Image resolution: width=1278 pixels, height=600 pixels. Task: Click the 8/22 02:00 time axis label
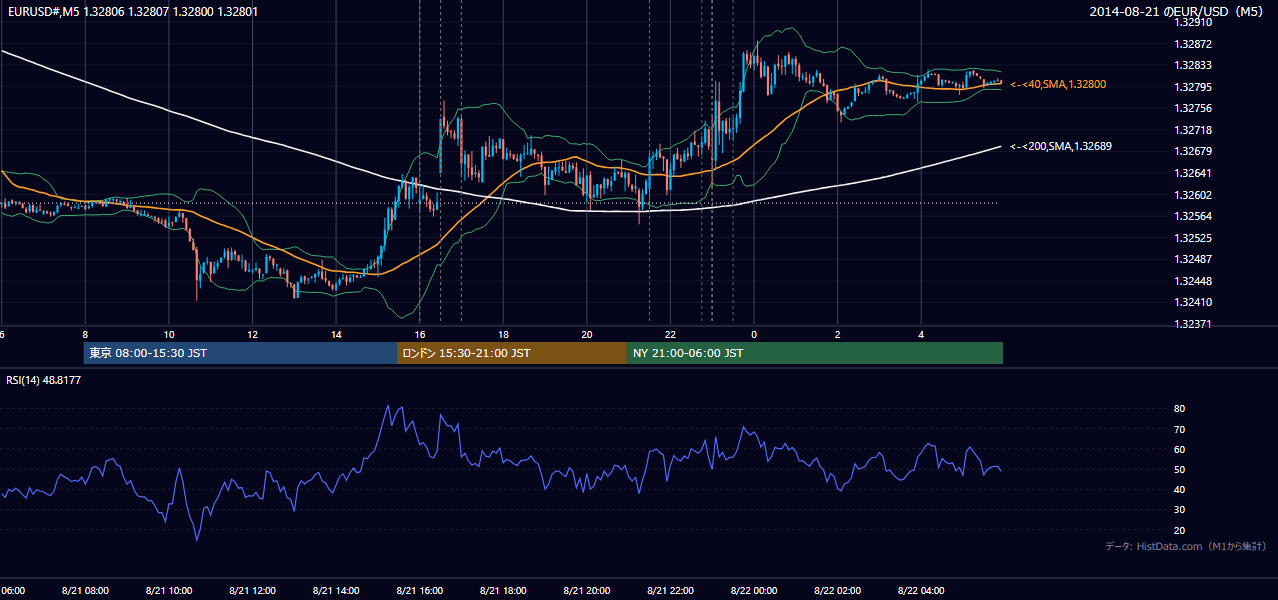tap(837, 590)
